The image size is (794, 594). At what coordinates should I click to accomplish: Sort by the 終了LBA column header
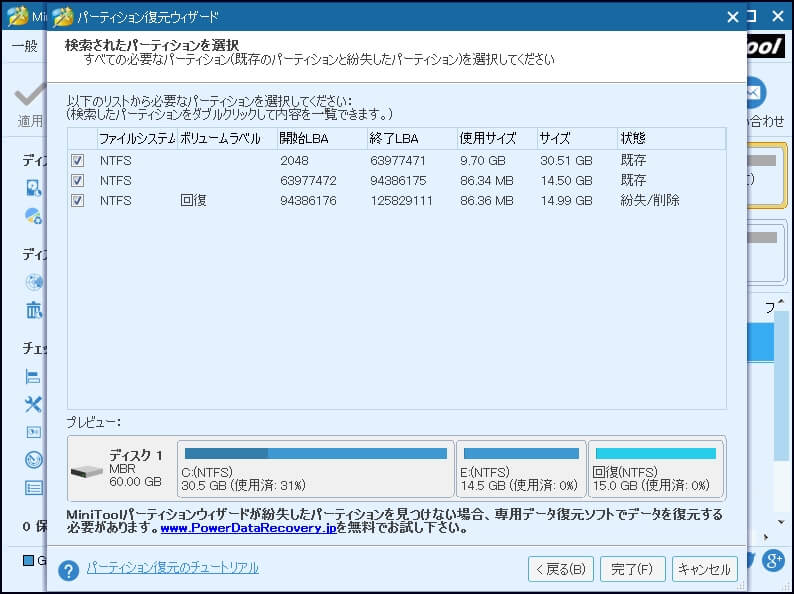(x=412, y=138)
